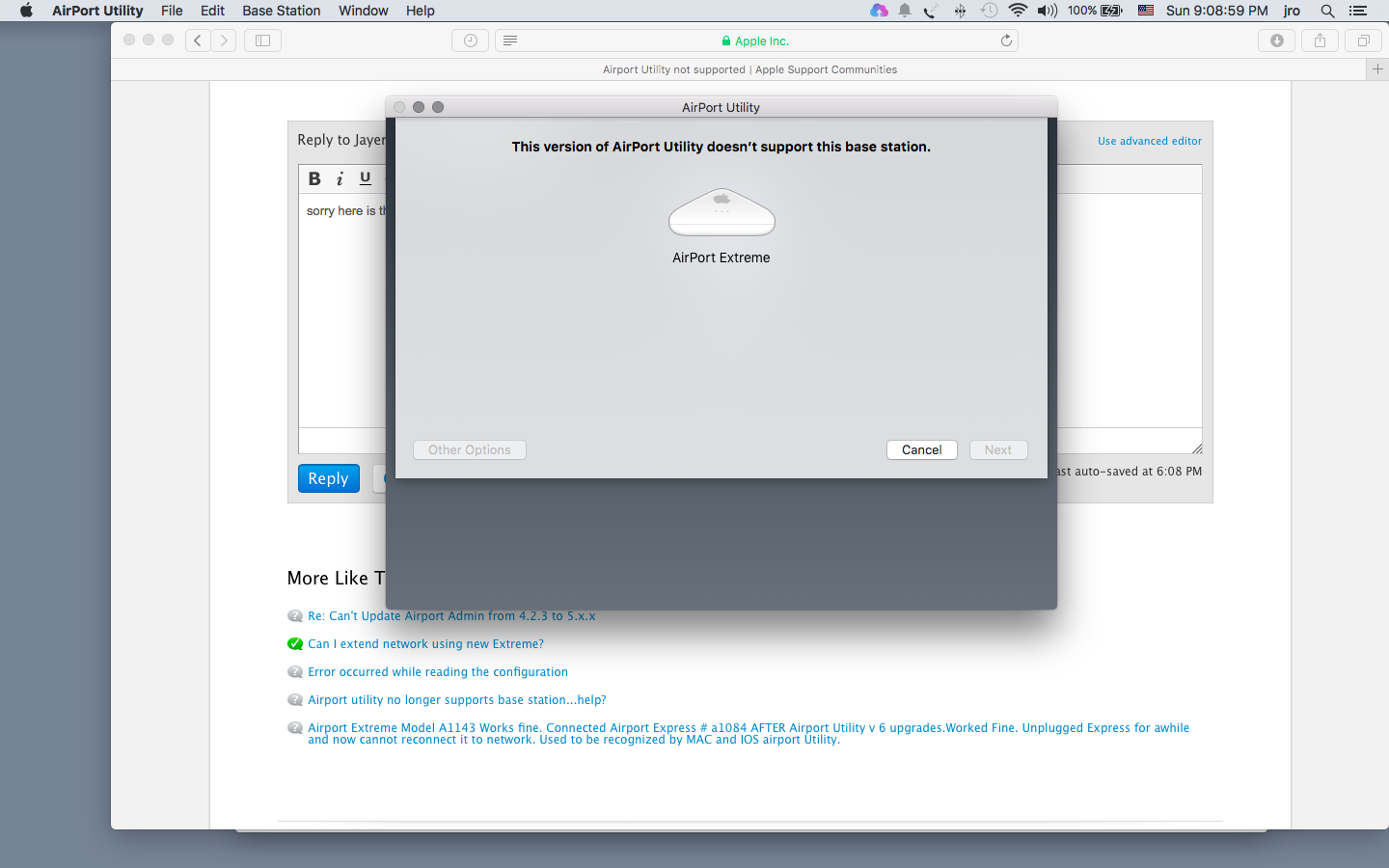The image size is (1389, 868).
Task: Go back in Safari
Action: pos(198,41)
